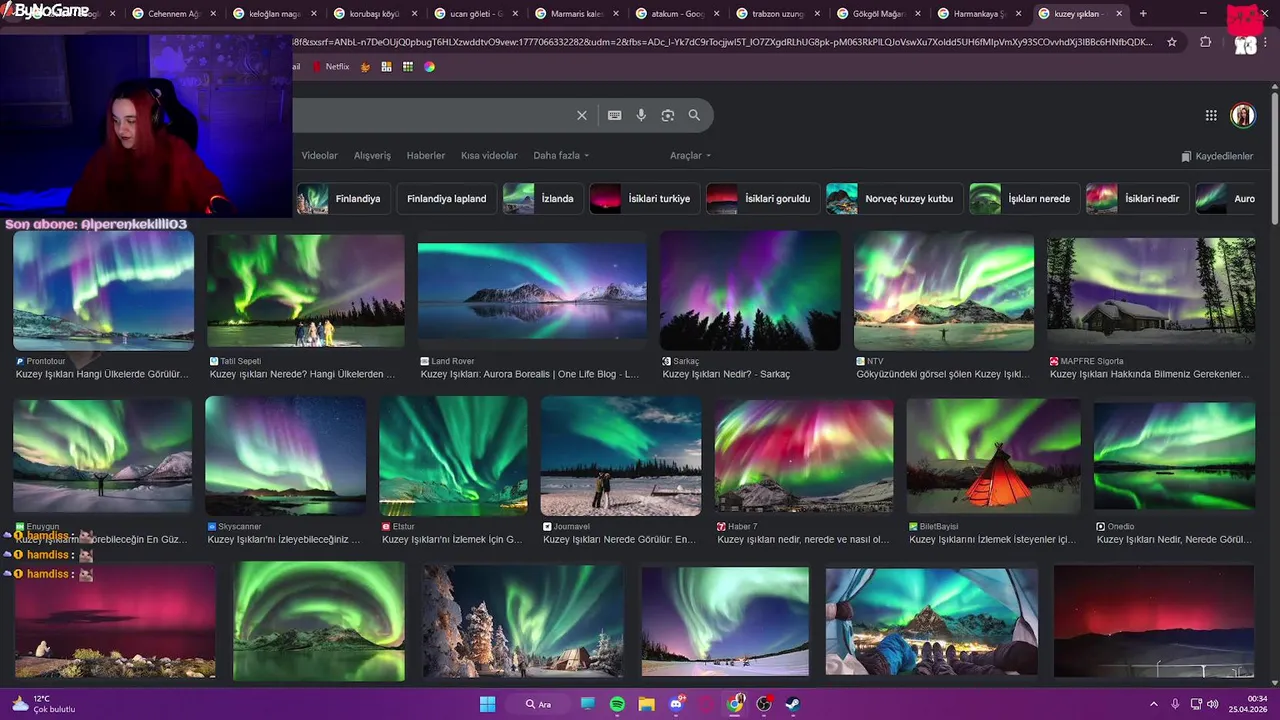
Task: Select the 'İsiklari turkiye' chip
Action: coord(644,198)
